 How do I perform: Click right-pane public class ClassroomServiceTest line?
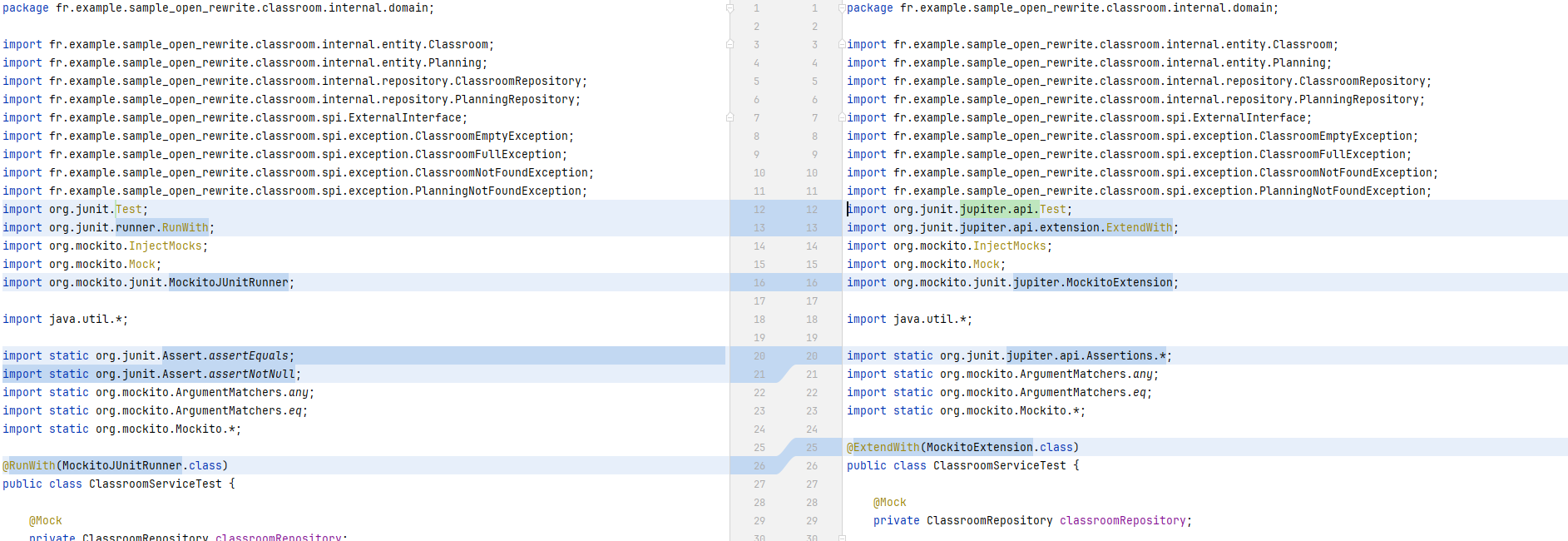(962, 466)
